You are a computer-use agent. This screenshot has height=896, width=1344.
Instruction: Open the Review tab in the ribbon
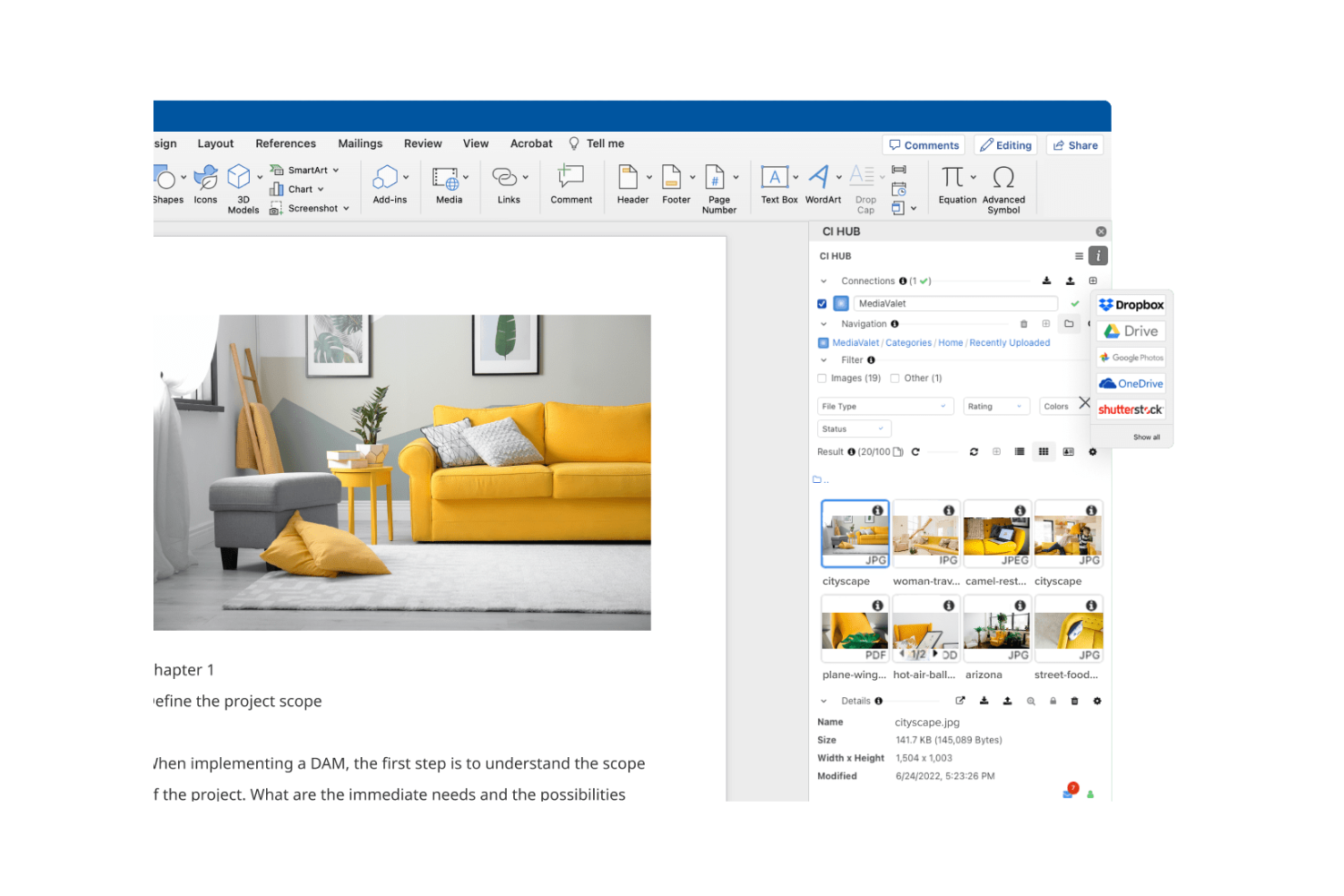[x=422, y=143]
